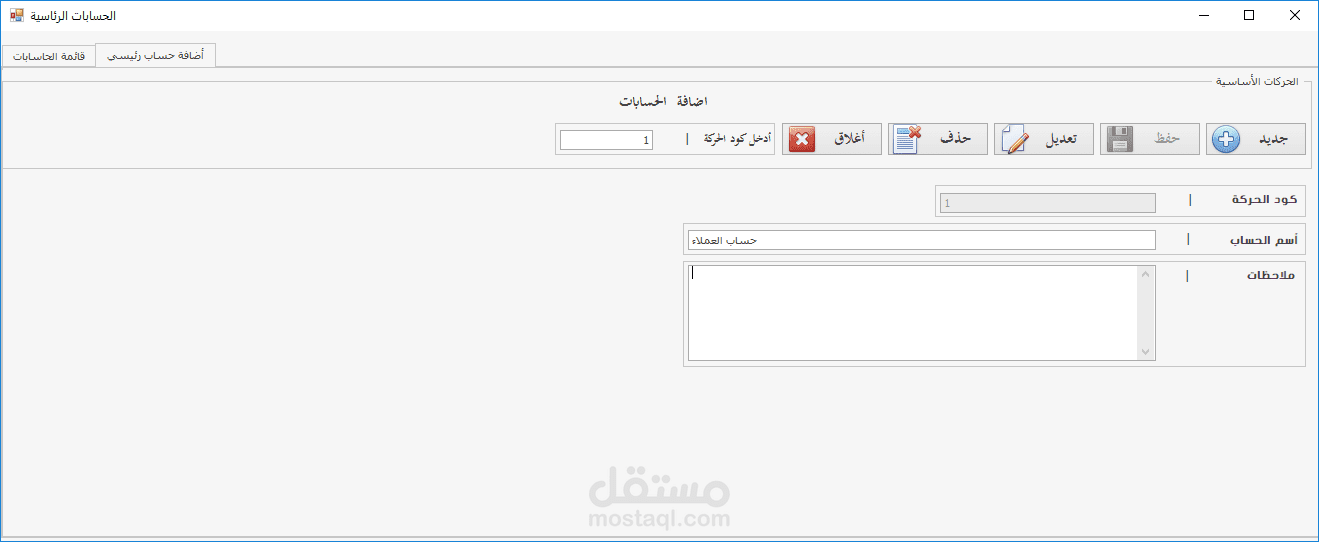Click the notes scrollbar up arrow
Screen dimensions: 1319x542
[1146, 274]
